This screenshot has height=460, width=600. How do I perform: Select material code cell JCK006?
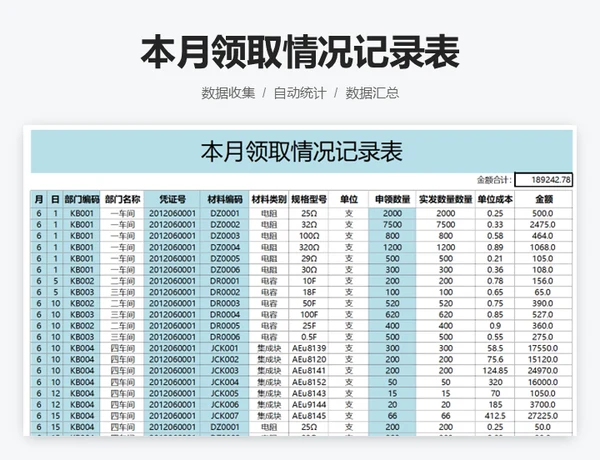(225, 405)
